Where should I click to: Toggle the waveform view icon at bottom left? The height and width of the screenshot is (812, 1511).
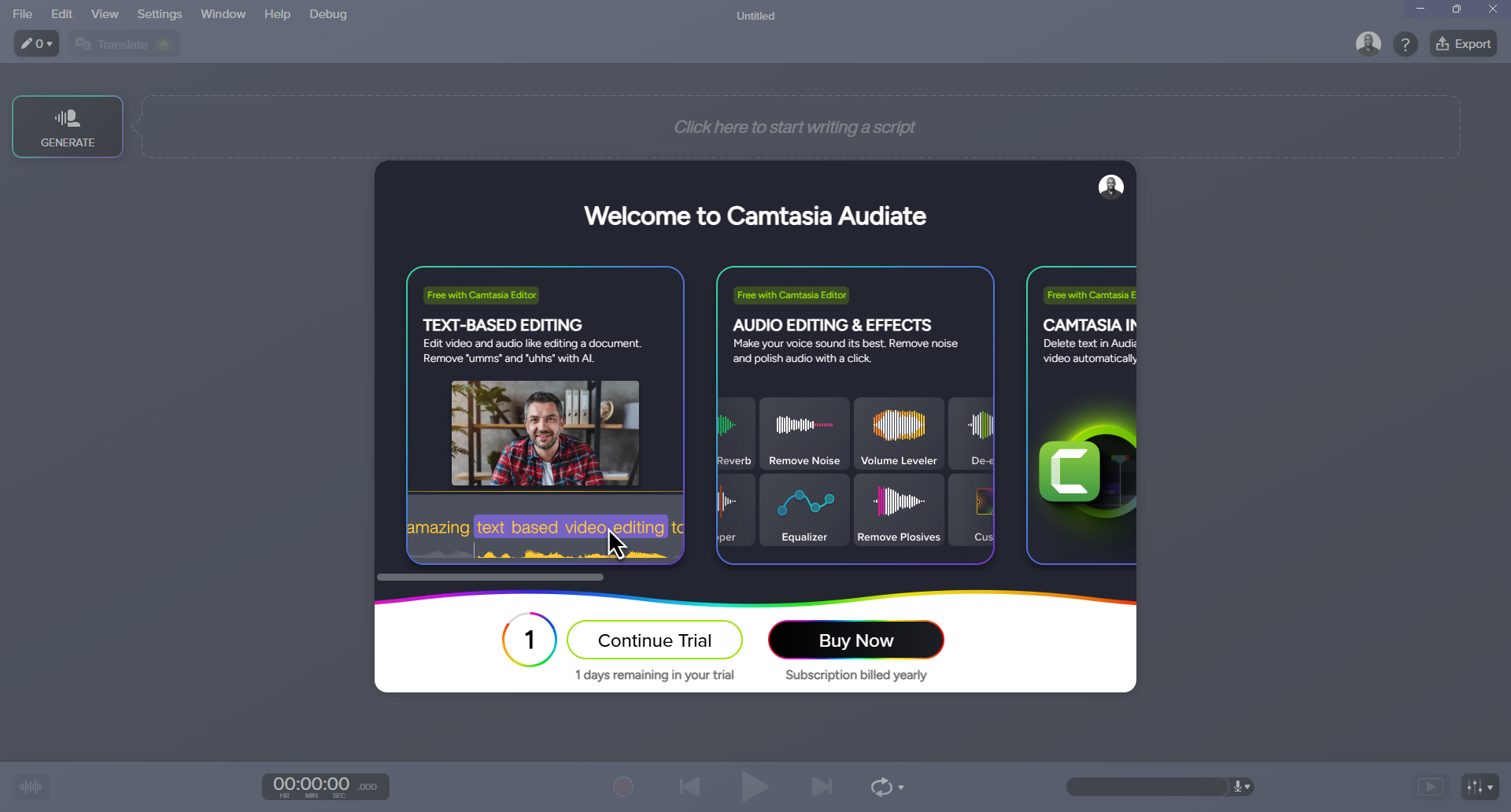pos(31,786)
